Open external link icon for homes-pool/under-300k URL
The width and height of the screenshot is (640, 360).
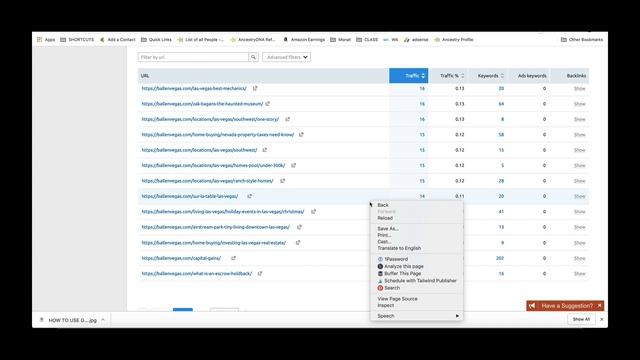click(x=293, y=165)
